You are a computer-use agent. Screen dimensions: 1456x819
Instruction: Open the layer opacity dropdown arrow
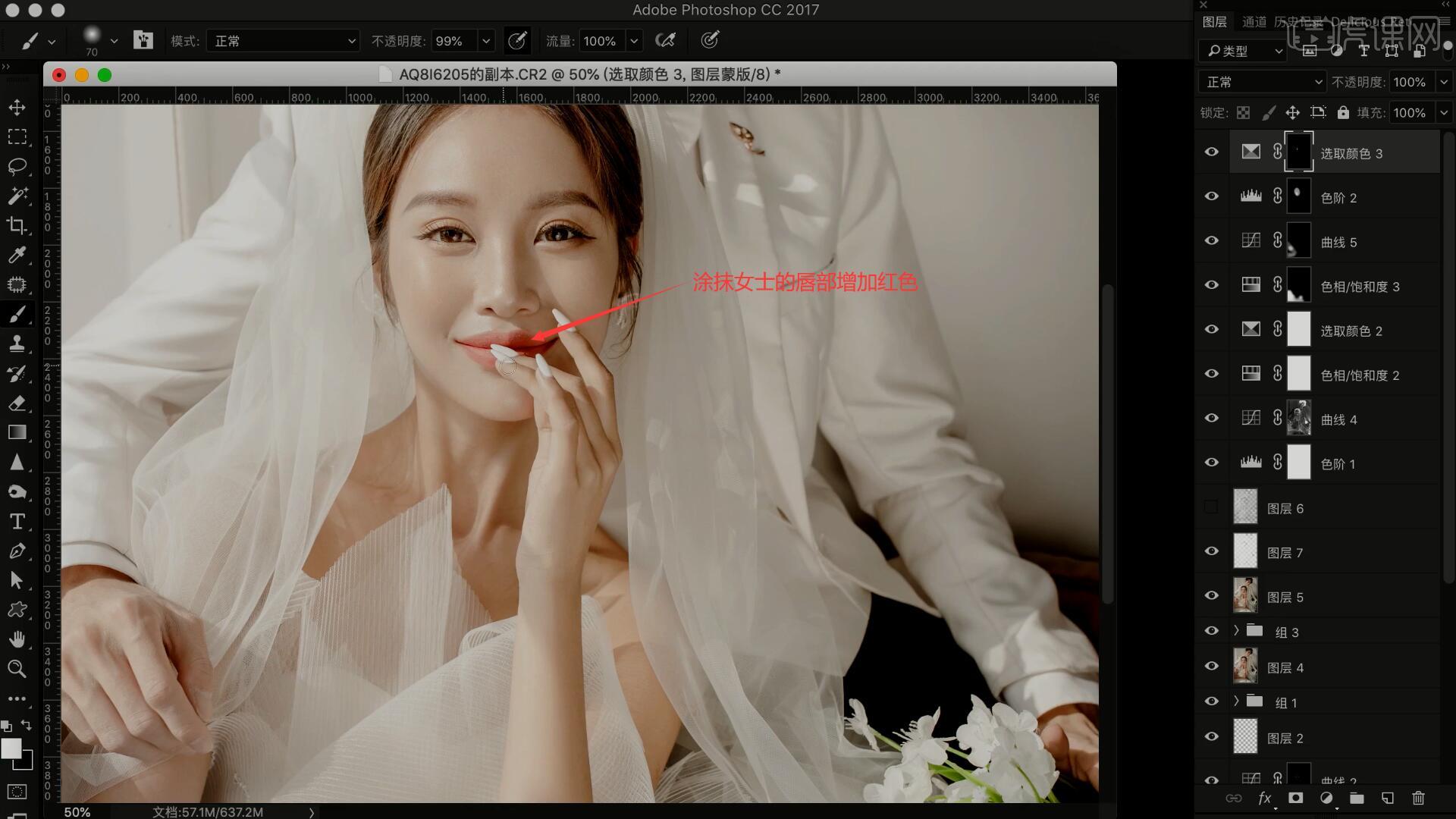coord(1444,82)
